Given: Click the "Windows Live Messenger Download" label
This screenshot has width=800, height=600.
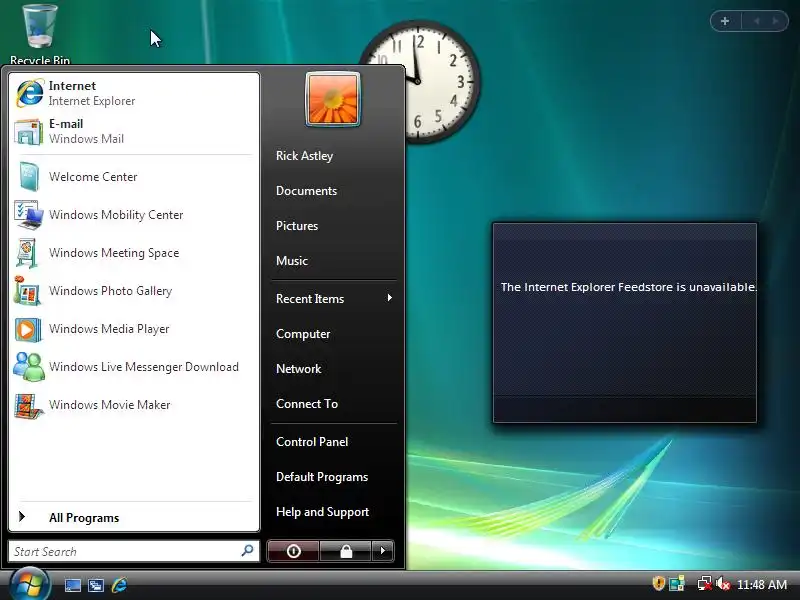Looking at the screenshot, I should point(144,367).
